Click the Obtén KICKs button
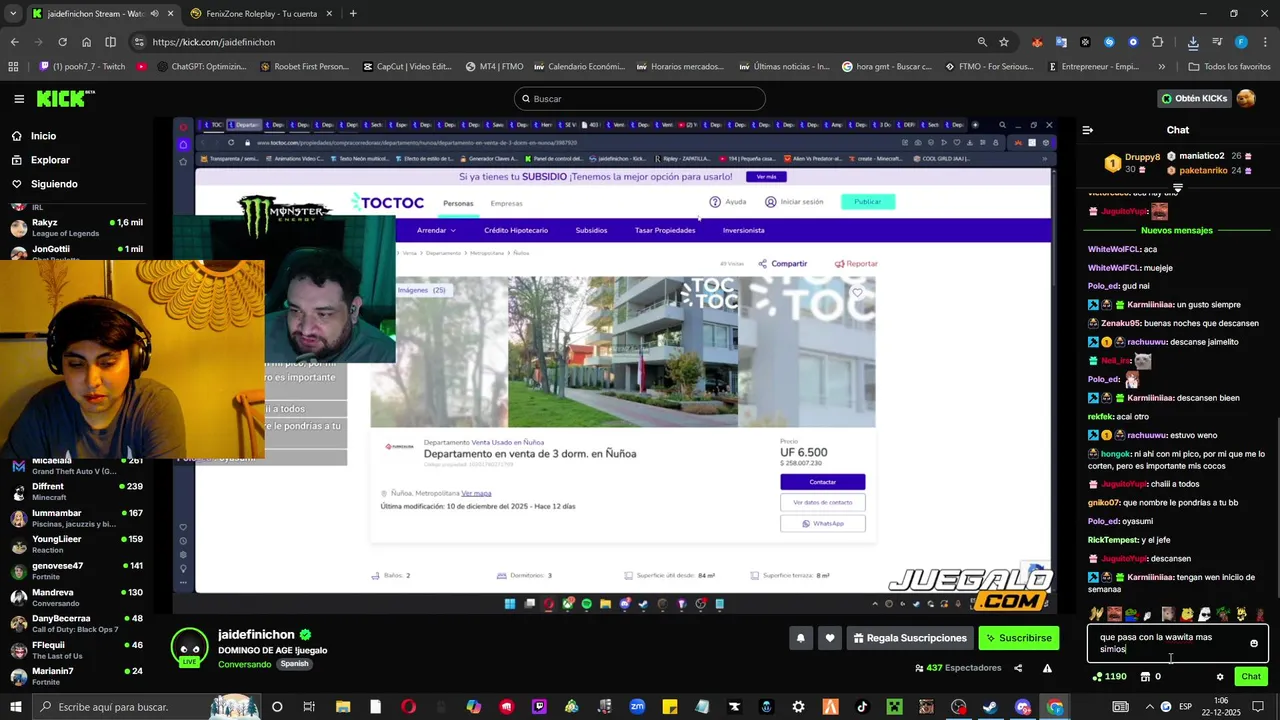Viewport: 1280px width, 720px height. pyautogui.click(x=1194, y=98)
